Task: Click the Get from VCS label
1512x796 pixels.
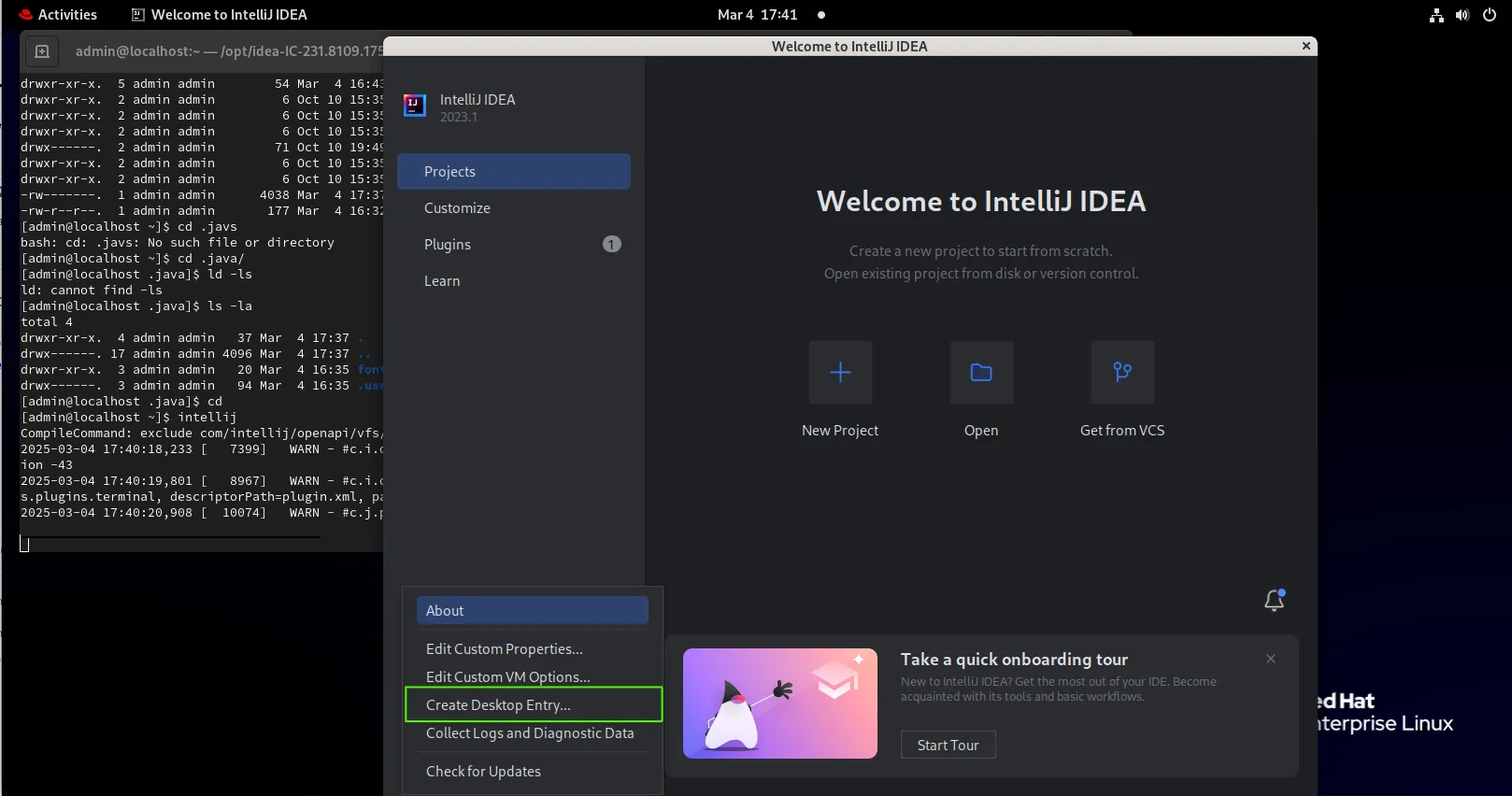Action: pyautogui.click(x=1122, y=431)
